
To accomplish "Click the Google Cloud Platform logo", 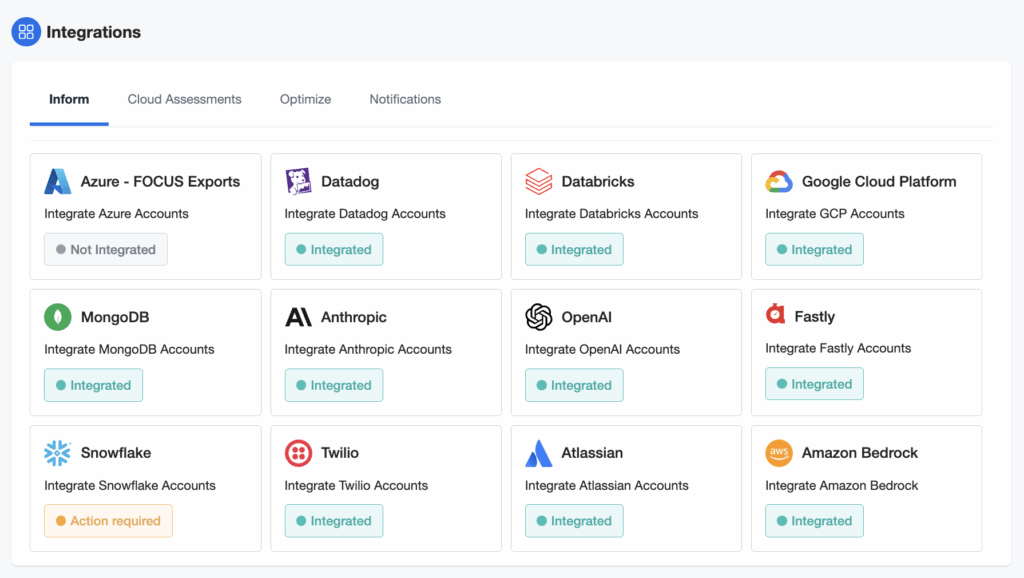I will click(x=779, y=181).
